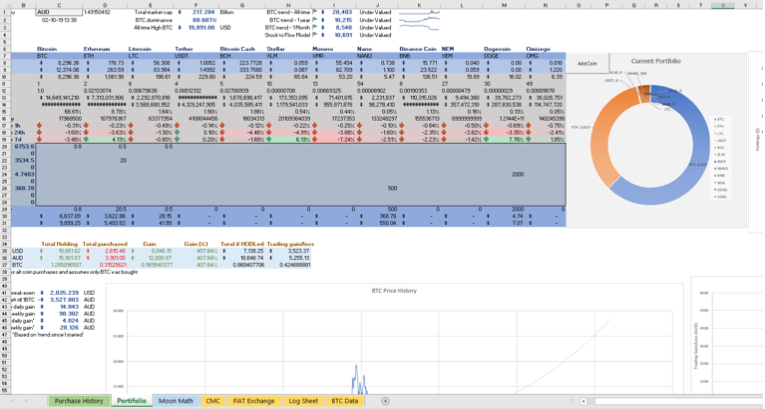
Task: Click red down arrow in Bitcoin 24h cell
Action: click(x=40, y=132)
